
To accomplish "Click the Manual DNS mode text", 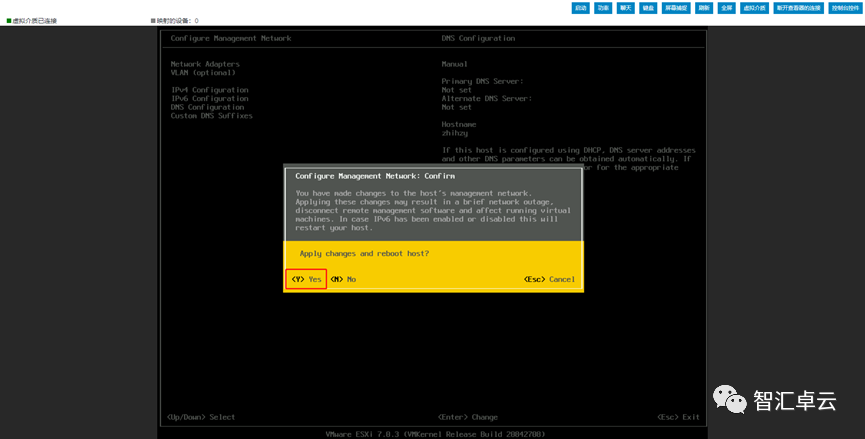I will [x=455, y=64].
